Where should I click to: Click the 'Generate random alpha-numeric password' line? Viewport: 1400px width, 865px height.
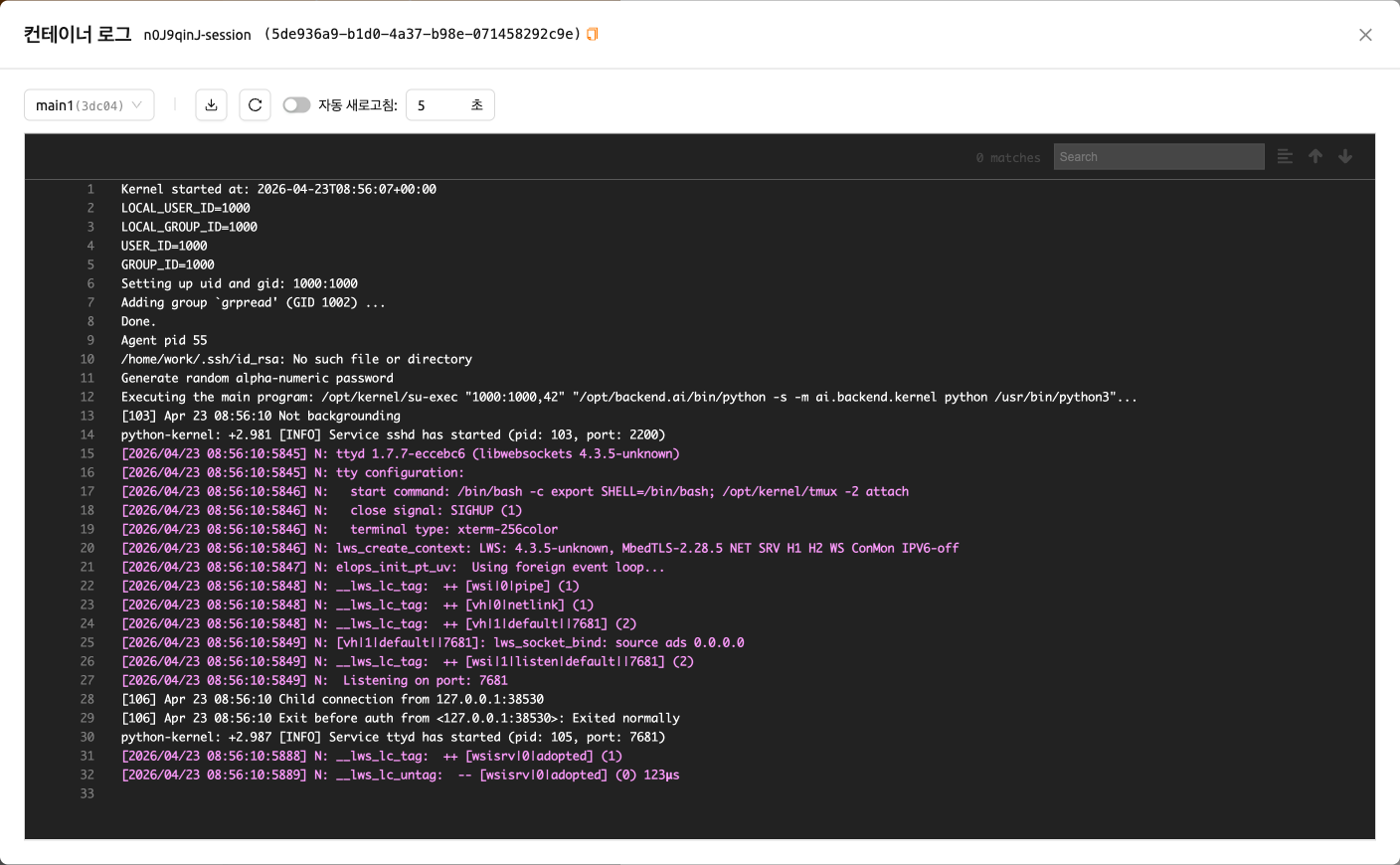pos(258,378)
